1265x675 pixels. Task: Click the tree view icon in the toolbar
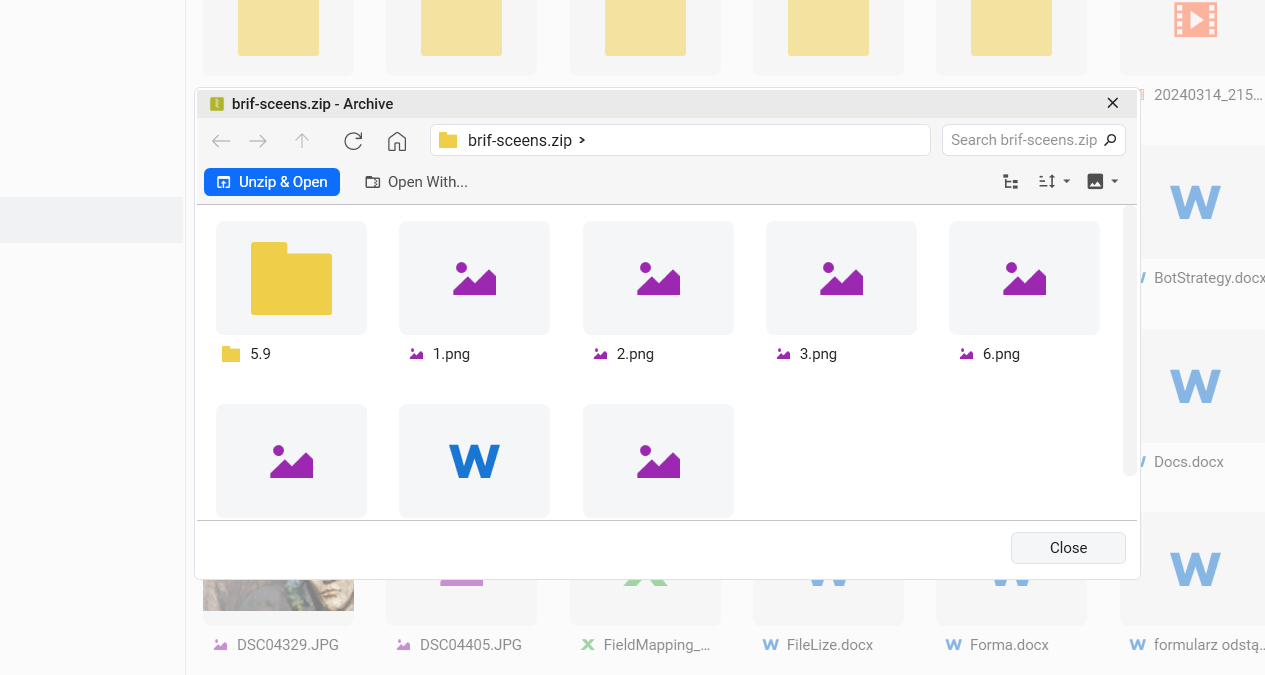click(x=1010, y=182)
